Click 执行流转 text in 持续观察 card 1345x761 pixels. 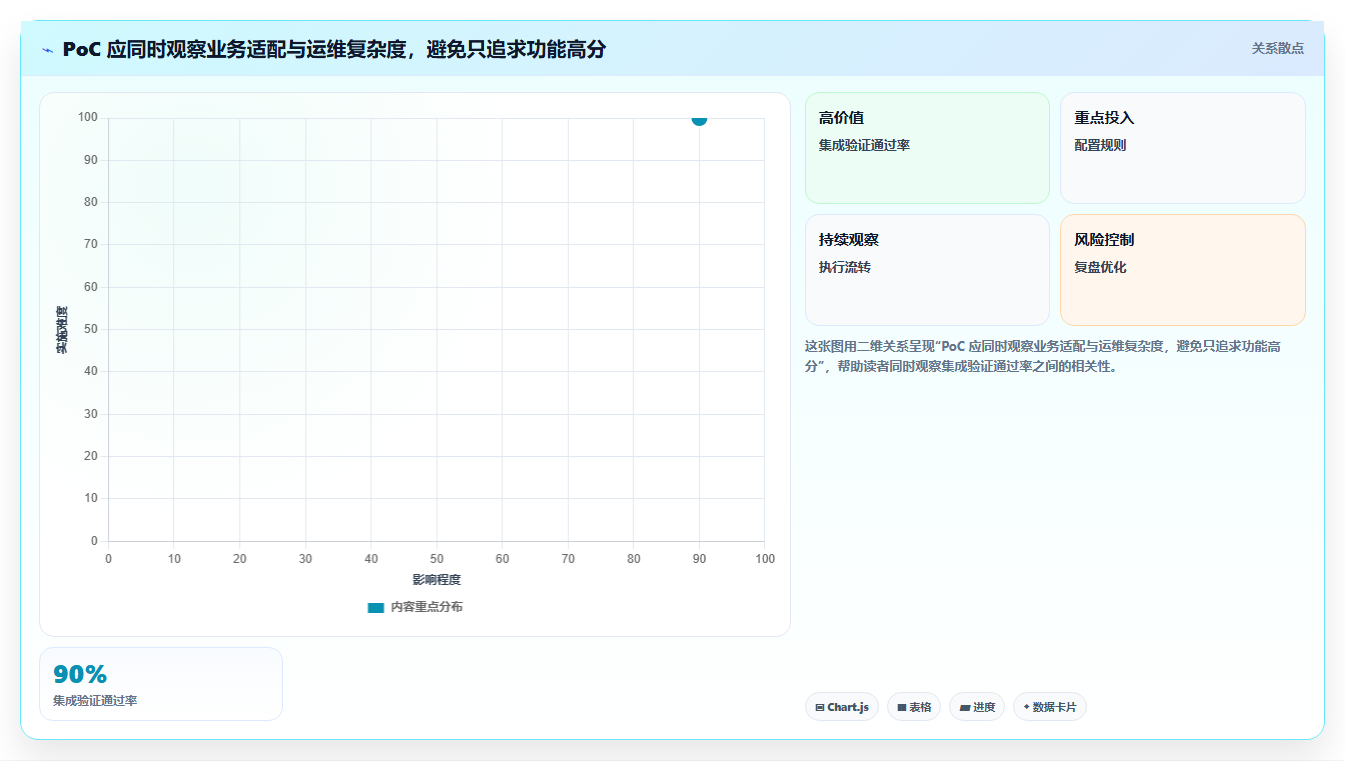click(x=845, y=267)
